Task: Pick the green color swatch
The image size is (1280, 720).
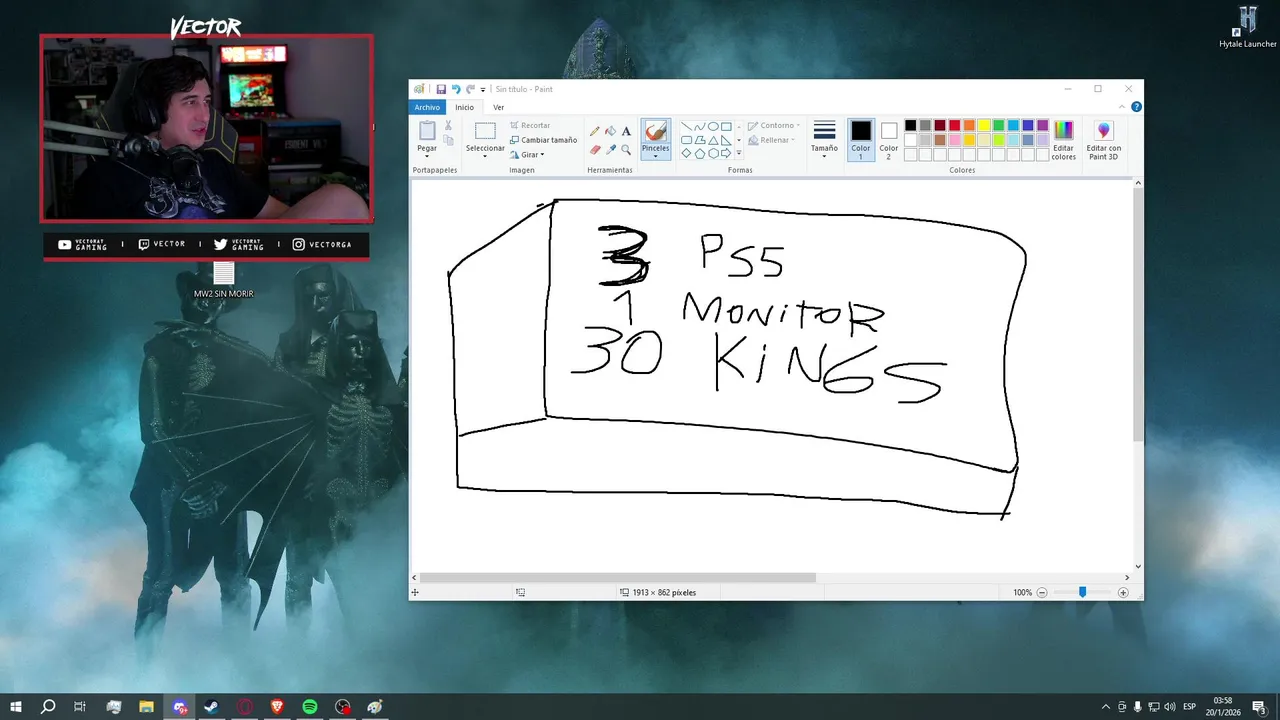Action: pos(999,125)
